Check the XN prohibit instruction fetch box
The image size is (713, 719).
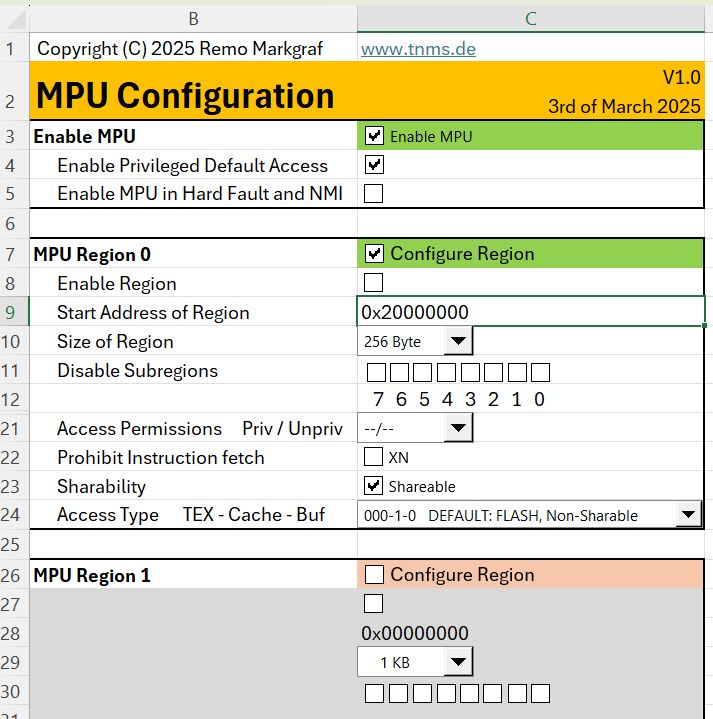tap(374, 457)
